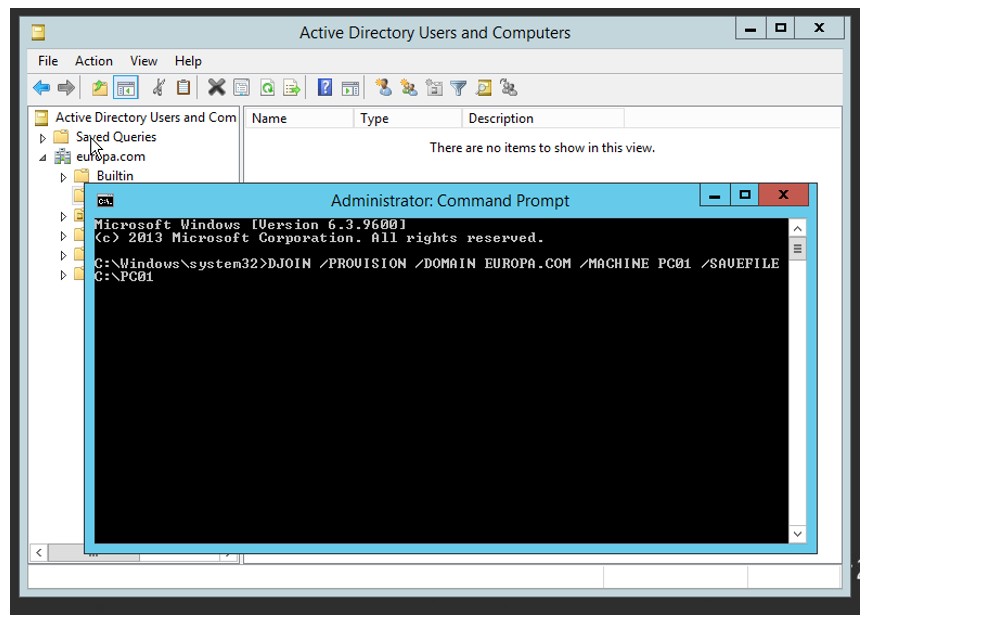Image resolution: width=1008 pixels, height=625 pixels.
Task: Toggle the Show/Hide Action Pane icon
Action: [x=350, y=88]
